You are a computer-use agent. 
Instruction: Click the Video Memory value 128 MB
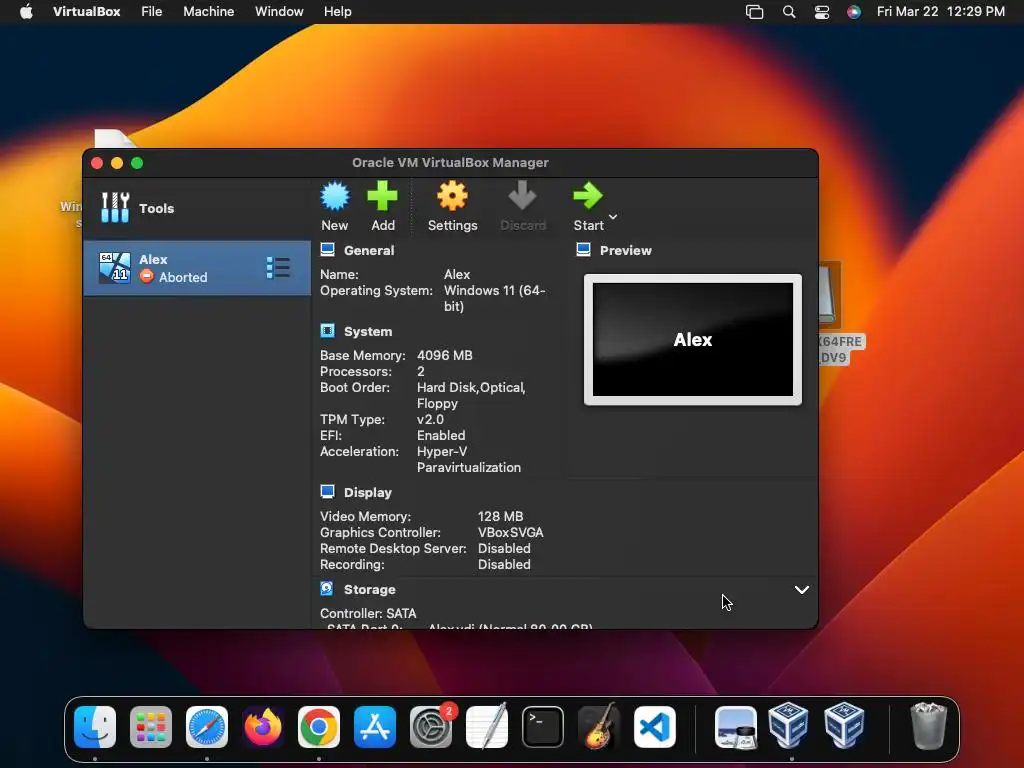click(500, 516)
